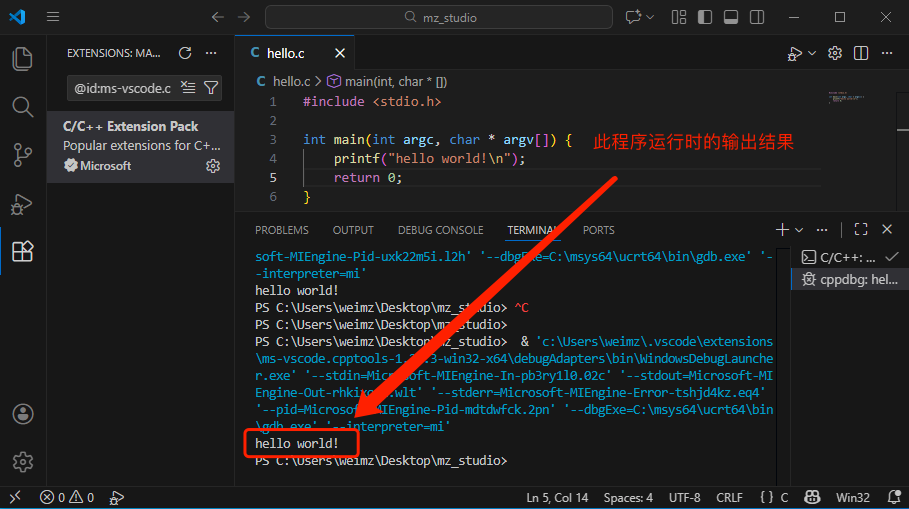Open the Run and Debug view
Viewport: 909px width, 509px height.
tap(22, 204)
